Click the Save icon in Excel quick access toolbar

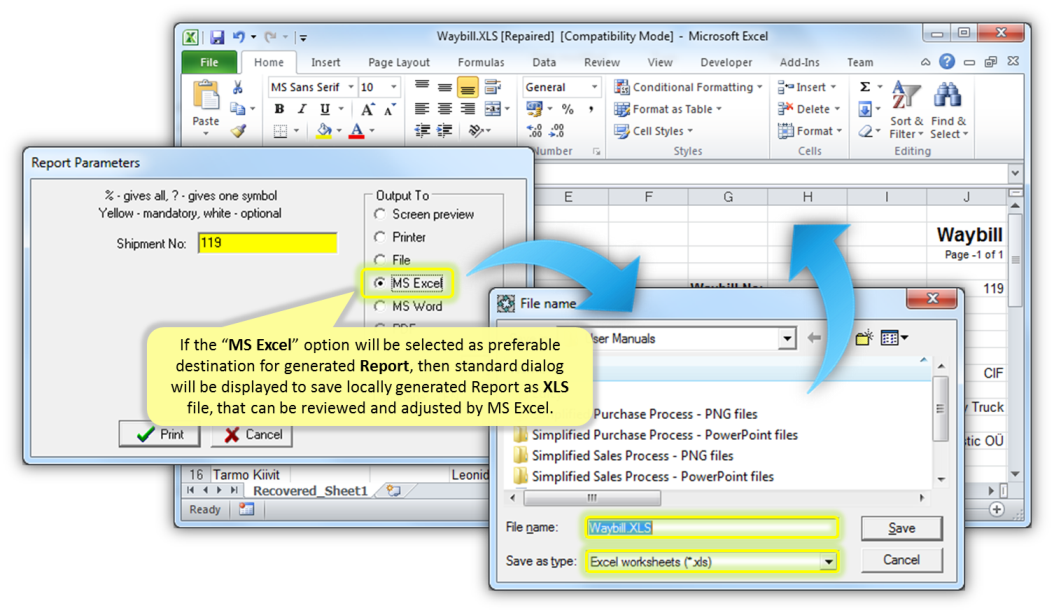pos(217,37)
